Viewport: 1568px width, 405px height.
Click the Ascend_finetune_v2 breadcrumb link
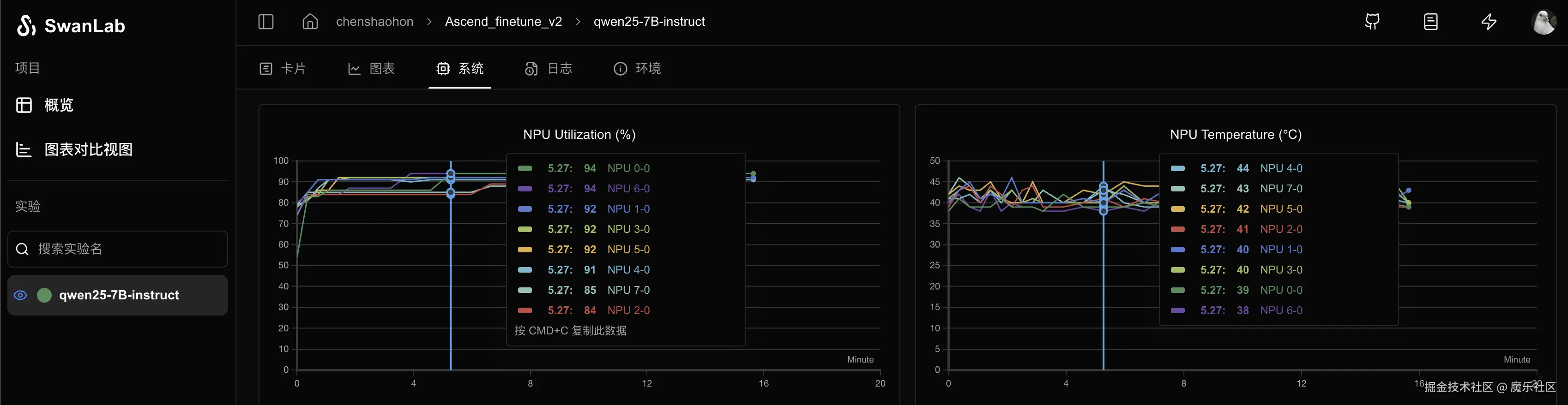click(503, 22)
